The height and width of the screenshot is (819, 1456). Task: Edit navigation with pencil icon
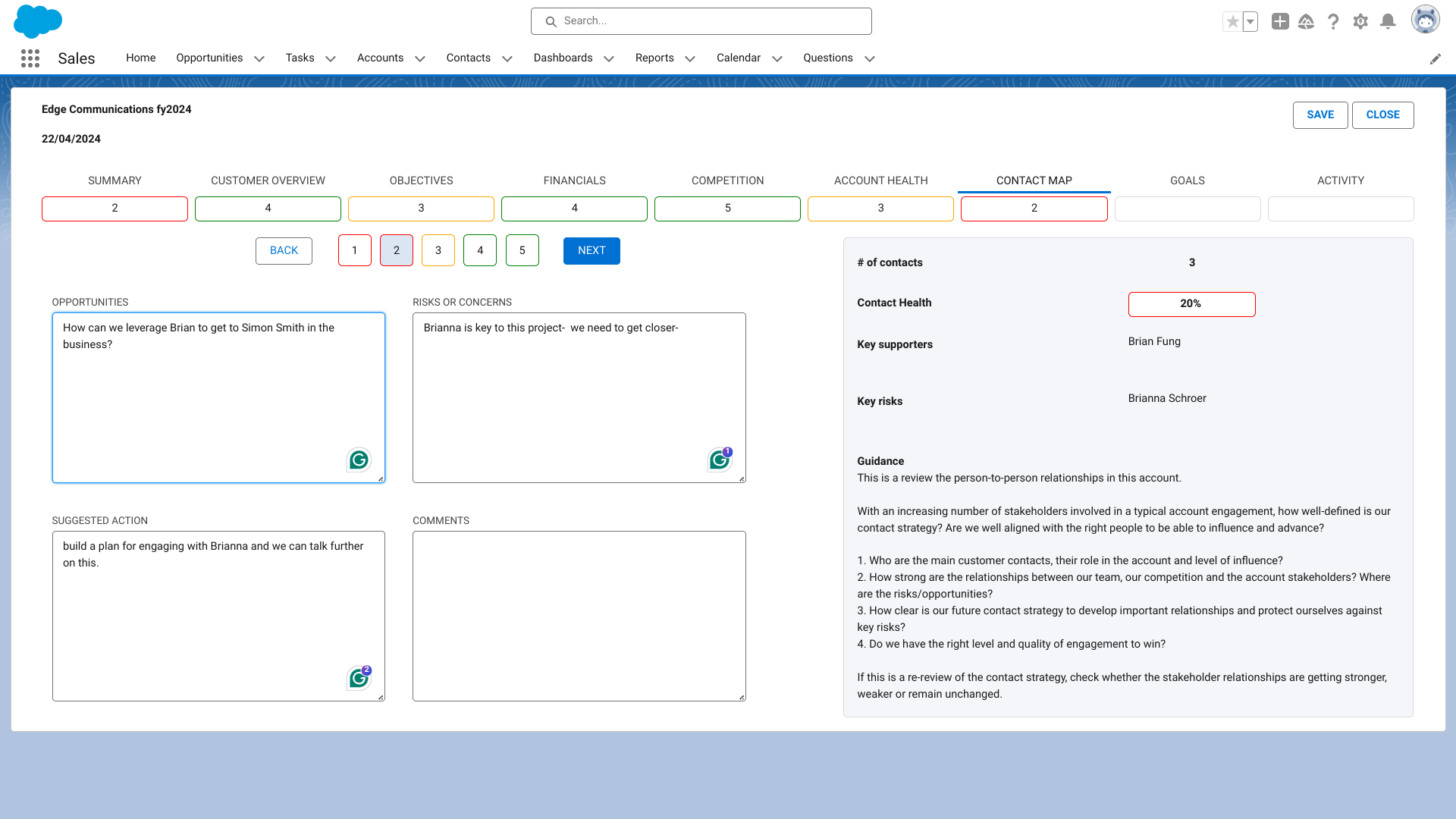[x=1435, y=59]
